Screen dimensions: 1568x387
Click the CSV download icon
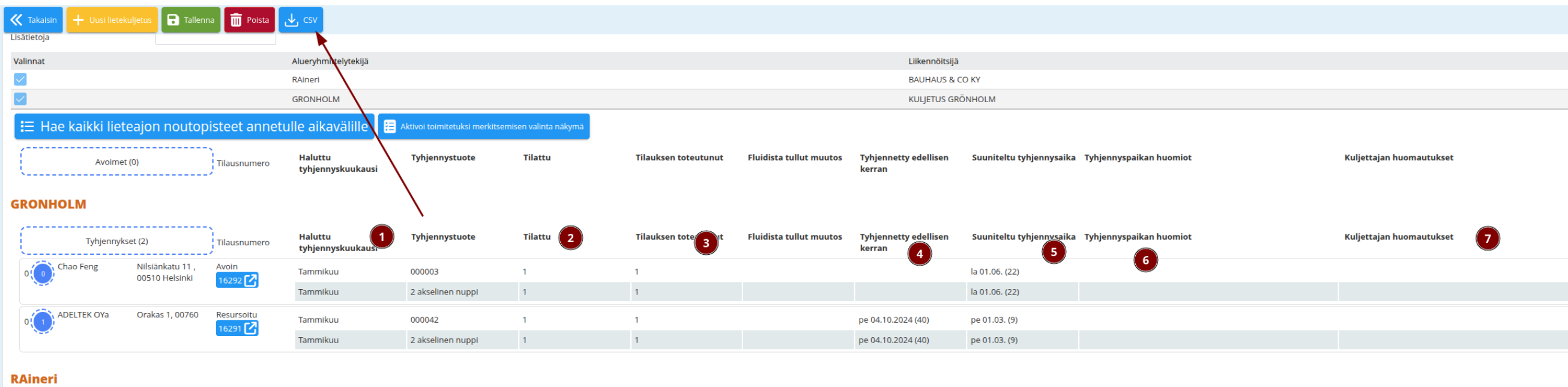(292, 20)
